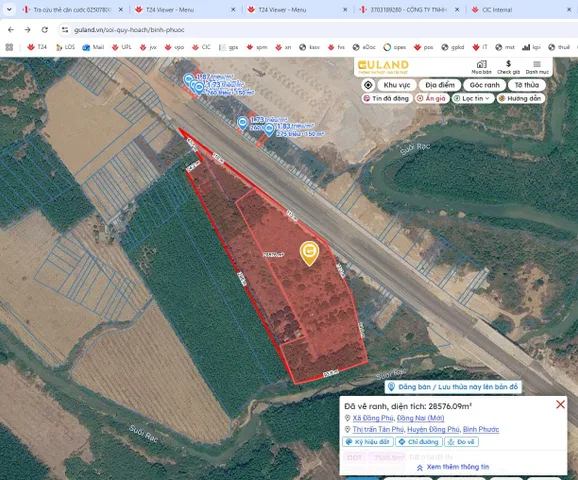Click the blue 1.83 triệu/m² listing marker
The height and width of the screenshot is (480, 578).
269,129
